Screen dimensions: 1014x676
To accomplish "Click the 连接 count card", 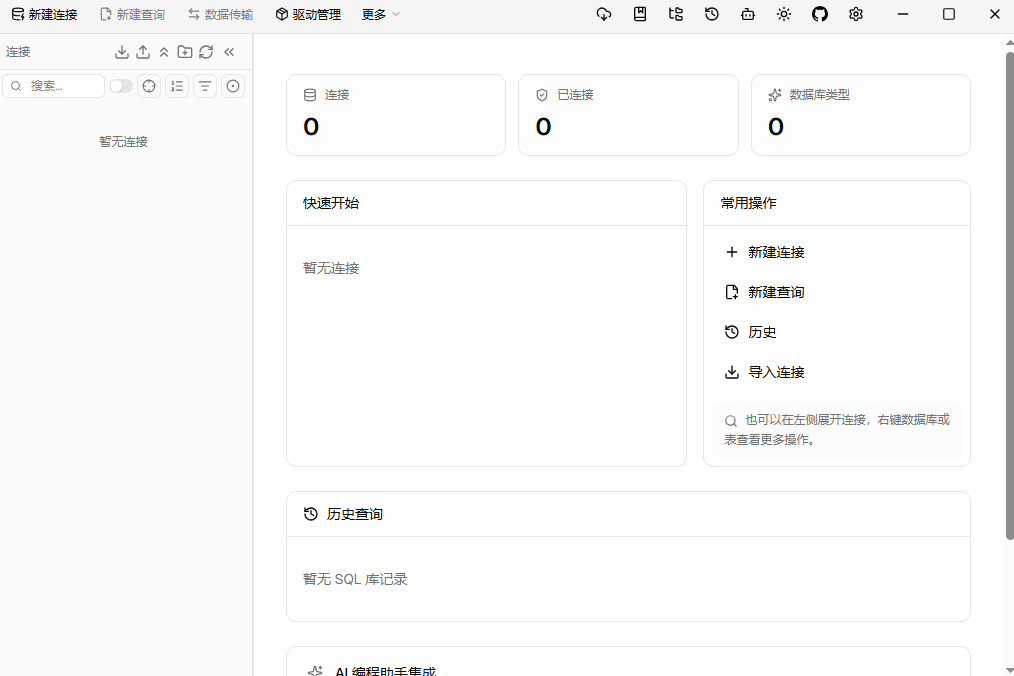I will tap(396, 115).
